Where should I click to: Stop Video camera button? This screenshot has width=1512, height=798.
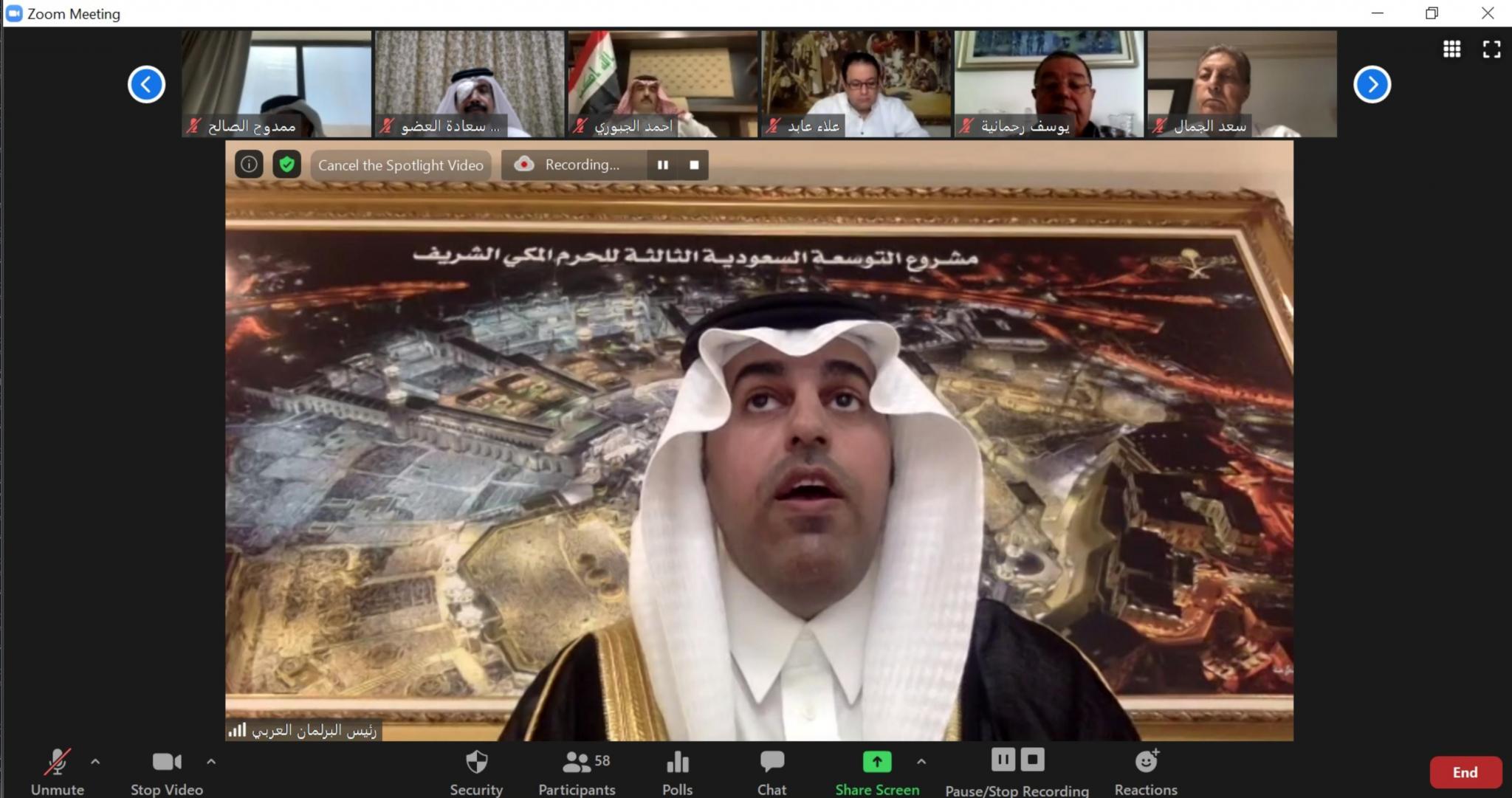coord(167,771)
